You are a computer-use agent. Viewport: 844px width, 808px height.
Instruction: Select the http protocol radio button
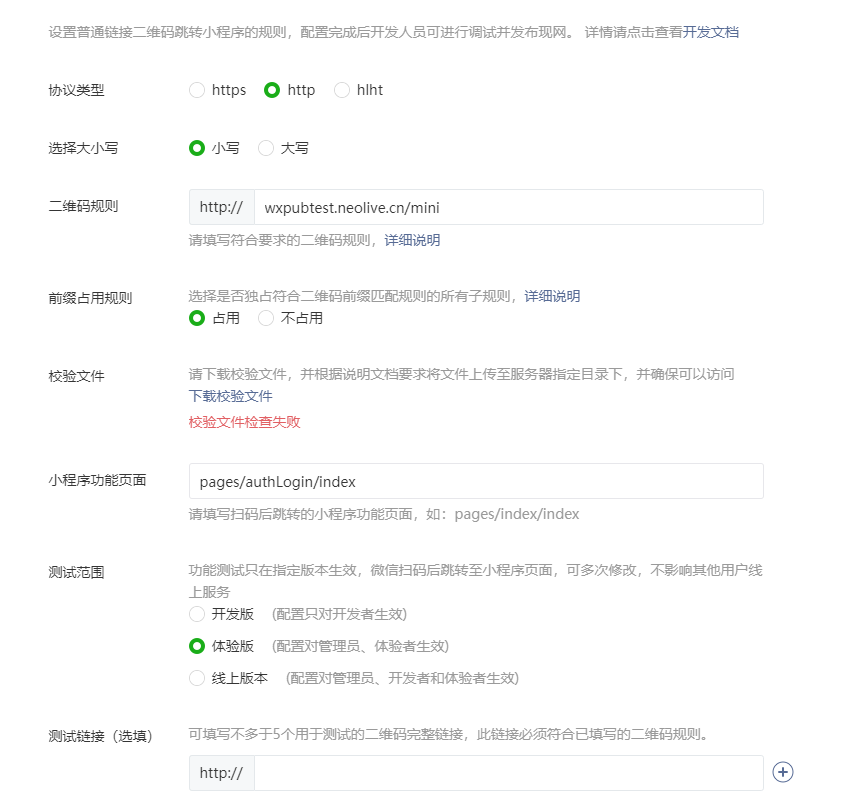[x=272, y=90]
